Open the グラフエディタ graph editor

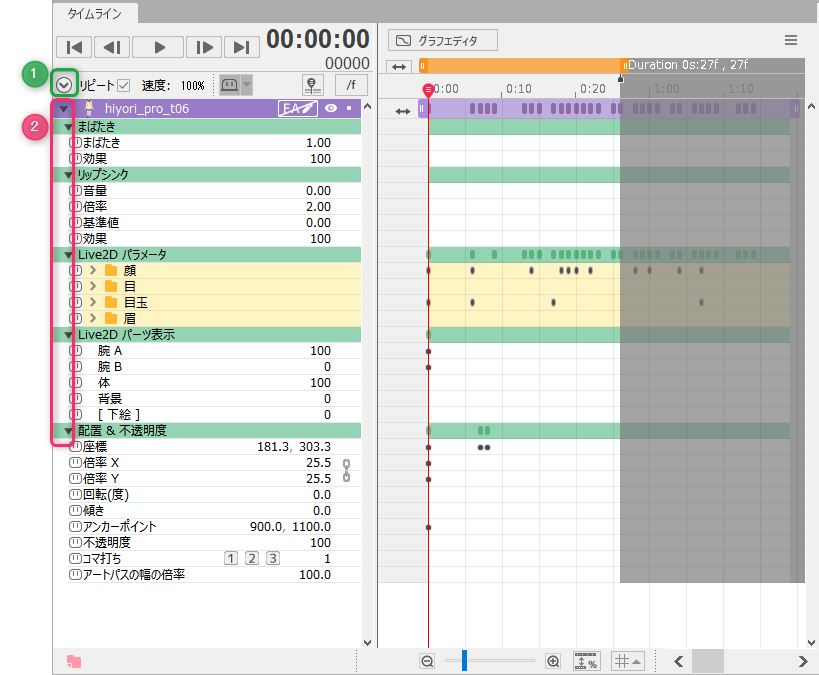442,40
